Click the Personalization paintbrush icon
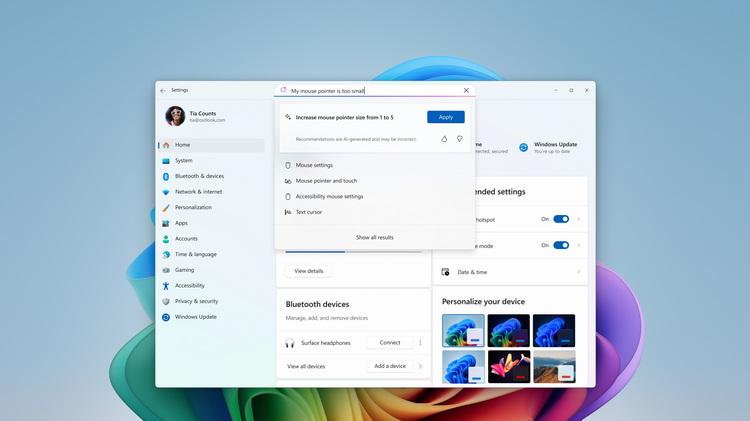The image size is (750, 421). click(x=166, y=208)
